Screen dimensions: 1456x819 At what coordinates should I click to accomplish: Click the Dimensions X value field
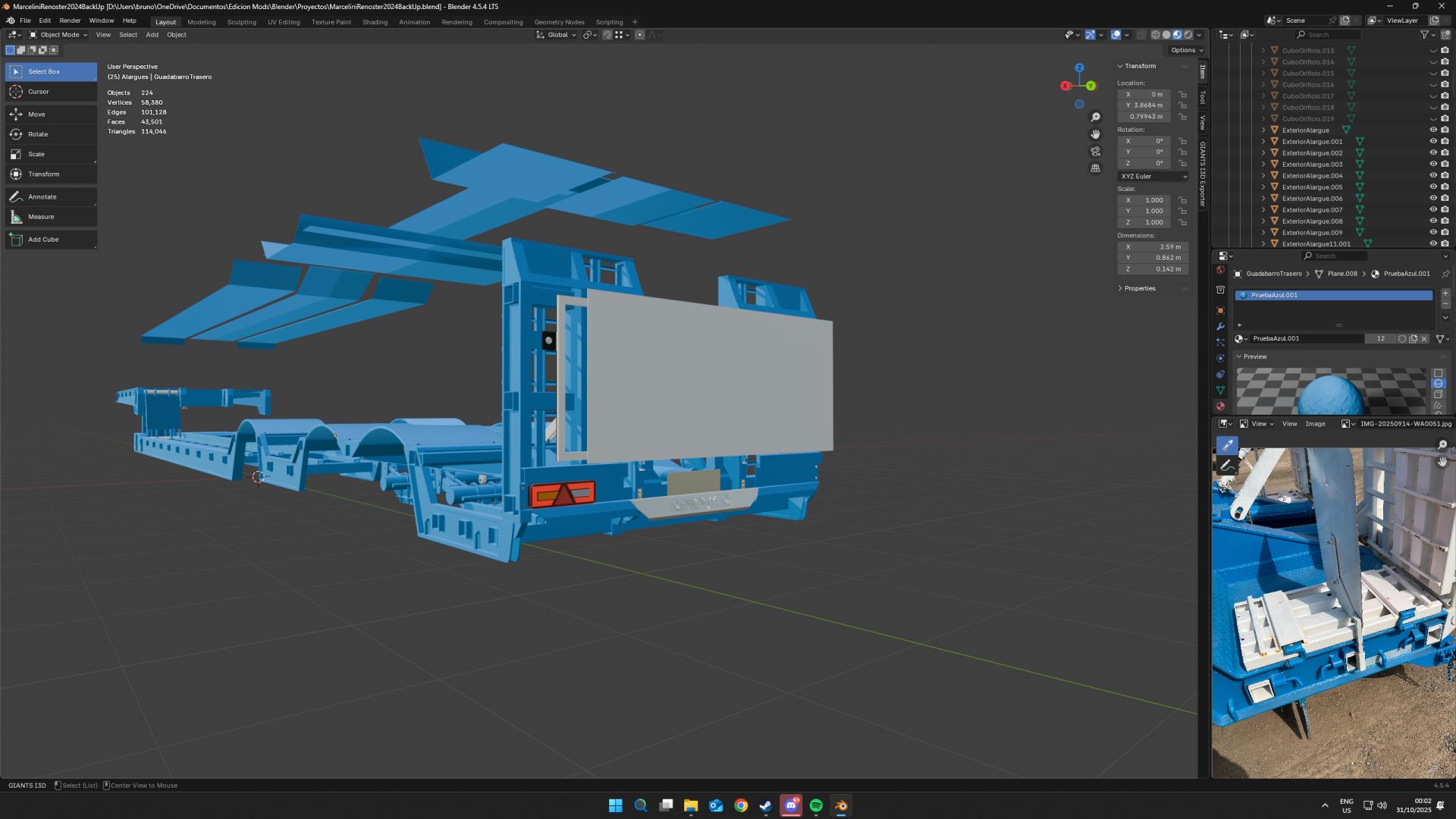click(x=1153, y=246)
